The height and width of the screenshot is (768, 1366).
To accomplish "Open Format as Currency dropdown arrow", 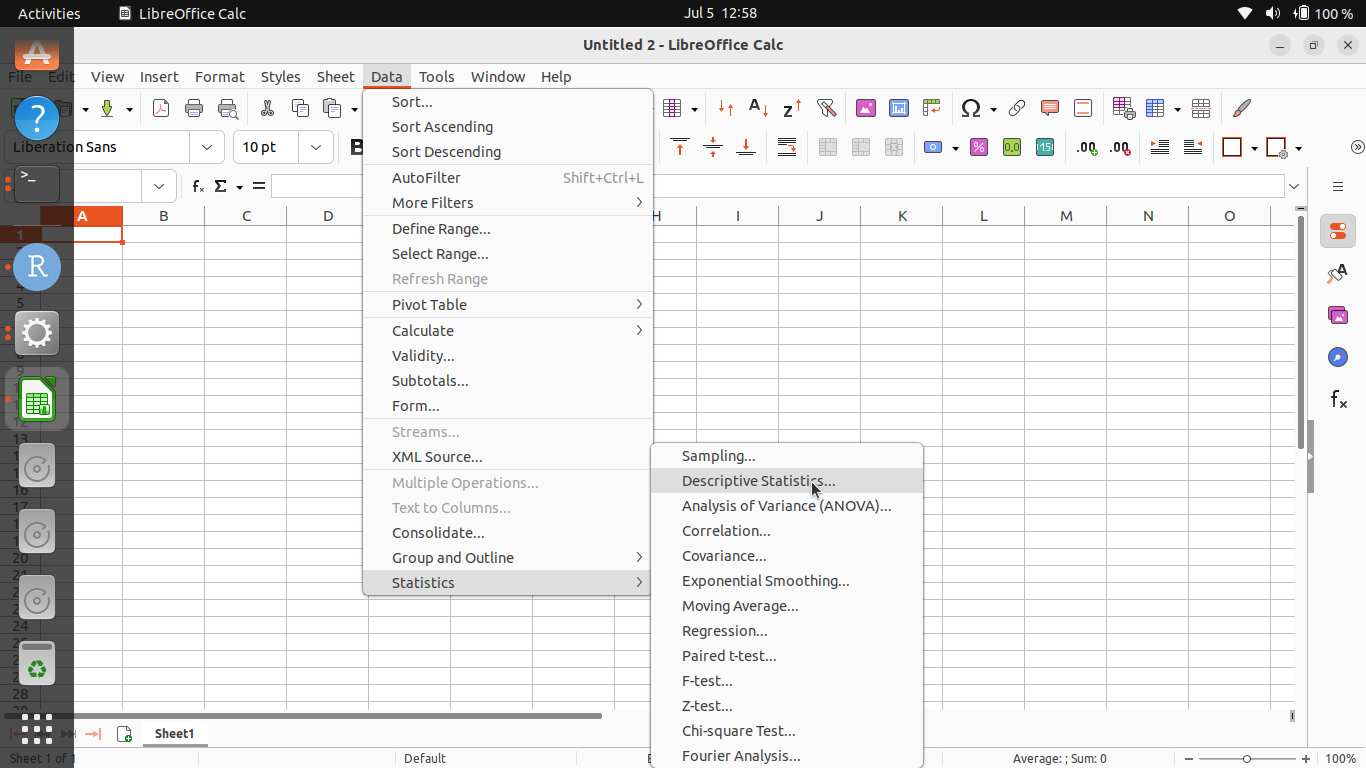I will 955,148.
